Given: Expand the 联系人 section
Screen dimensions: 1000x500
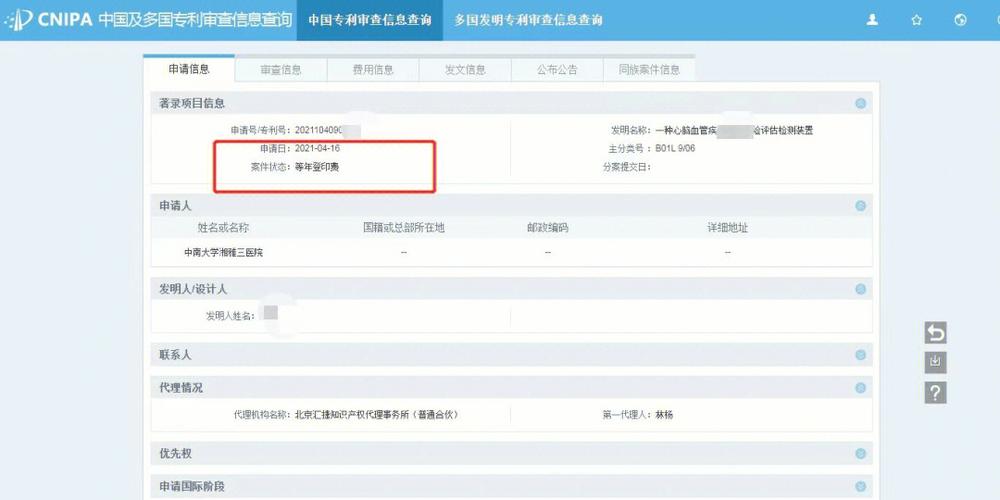Looking at the screenshot, I should pos(860,355).
